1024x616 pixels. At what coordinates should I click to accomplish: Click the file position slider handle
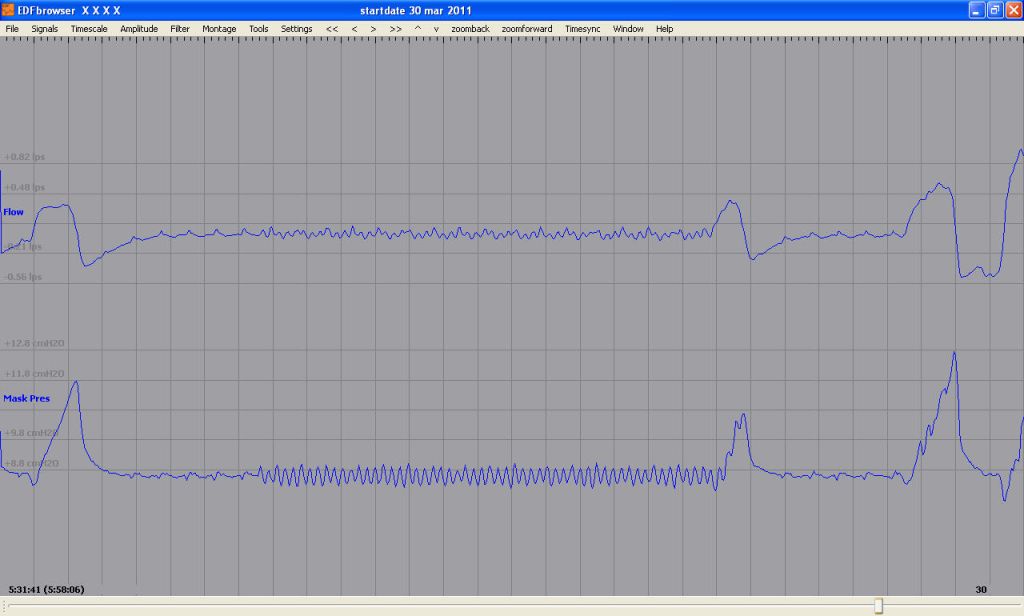(x=878, y=606)
